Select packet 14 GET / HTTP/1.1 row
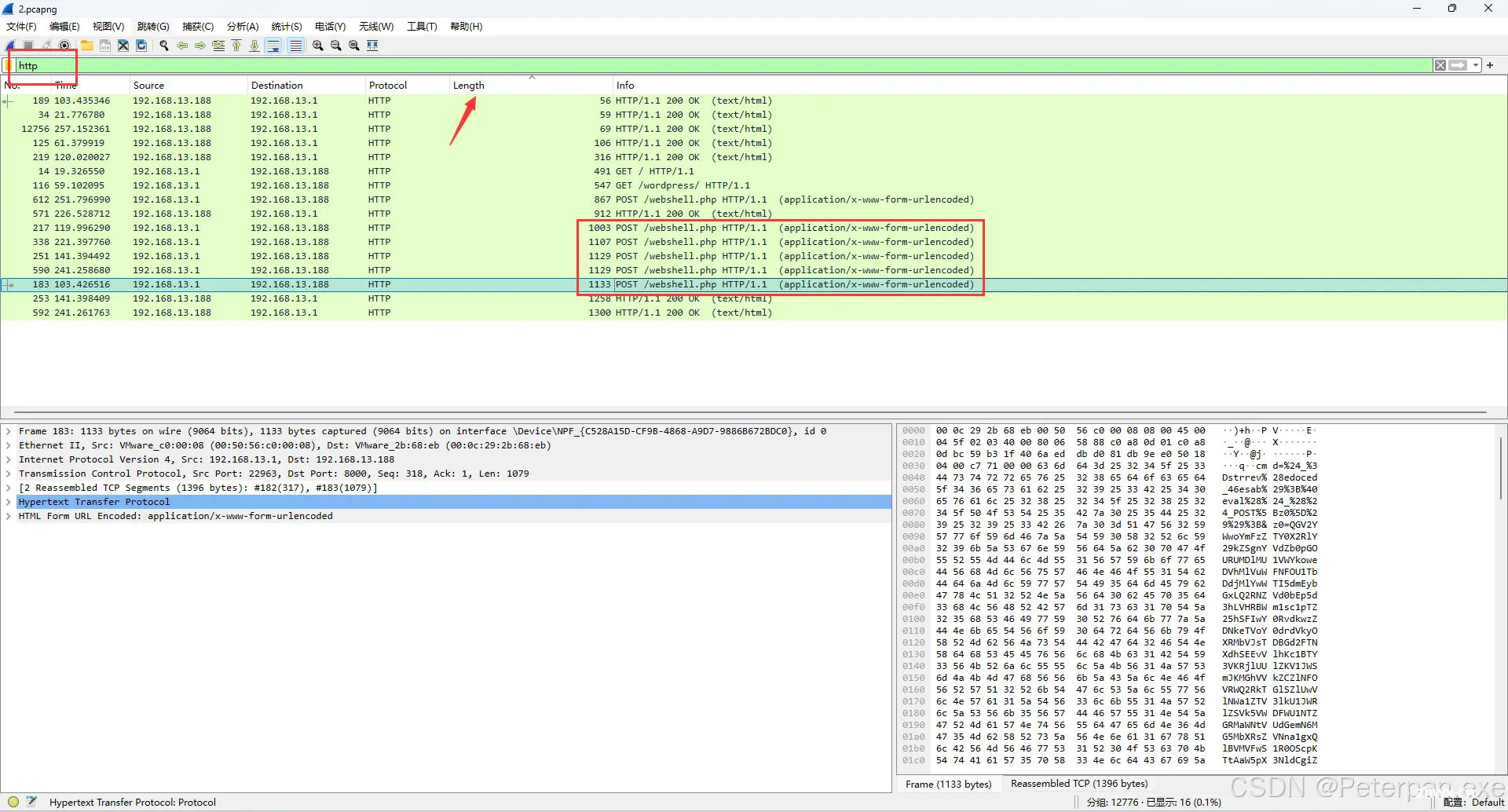The height and width of the screenshot is (812, 1508). 754,171
